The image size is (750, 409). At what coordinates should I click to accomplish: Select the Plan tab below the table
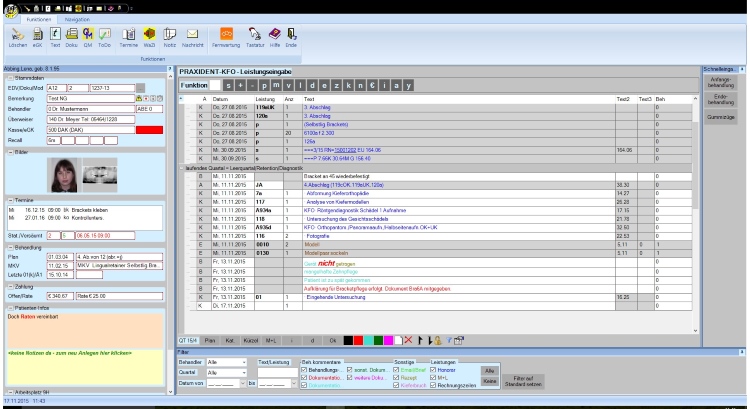pyautogui.click(x=210, y=340)
